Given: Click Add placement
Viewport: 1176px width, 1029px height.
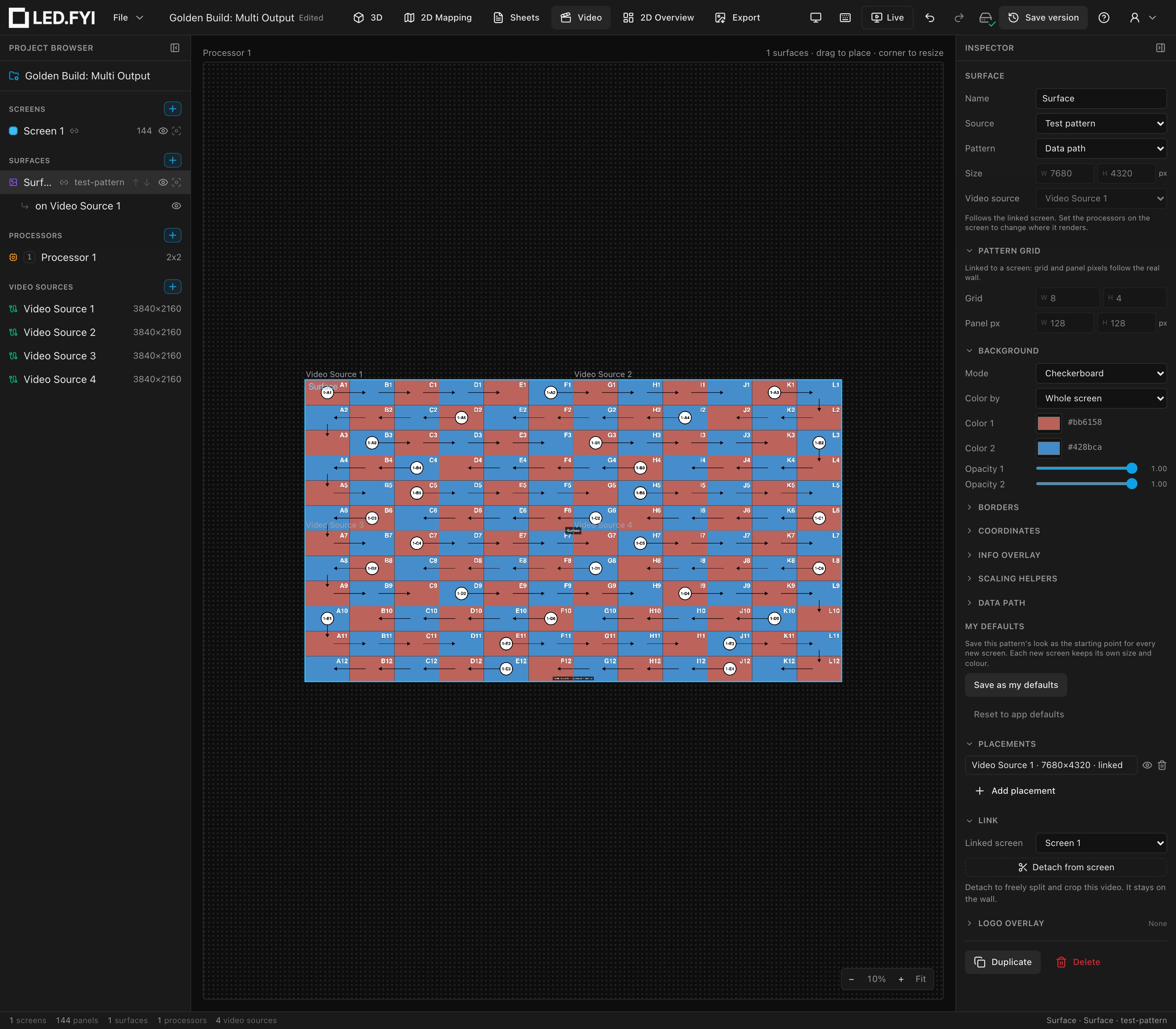Looking at the screenshot, I should [1015, 791].
